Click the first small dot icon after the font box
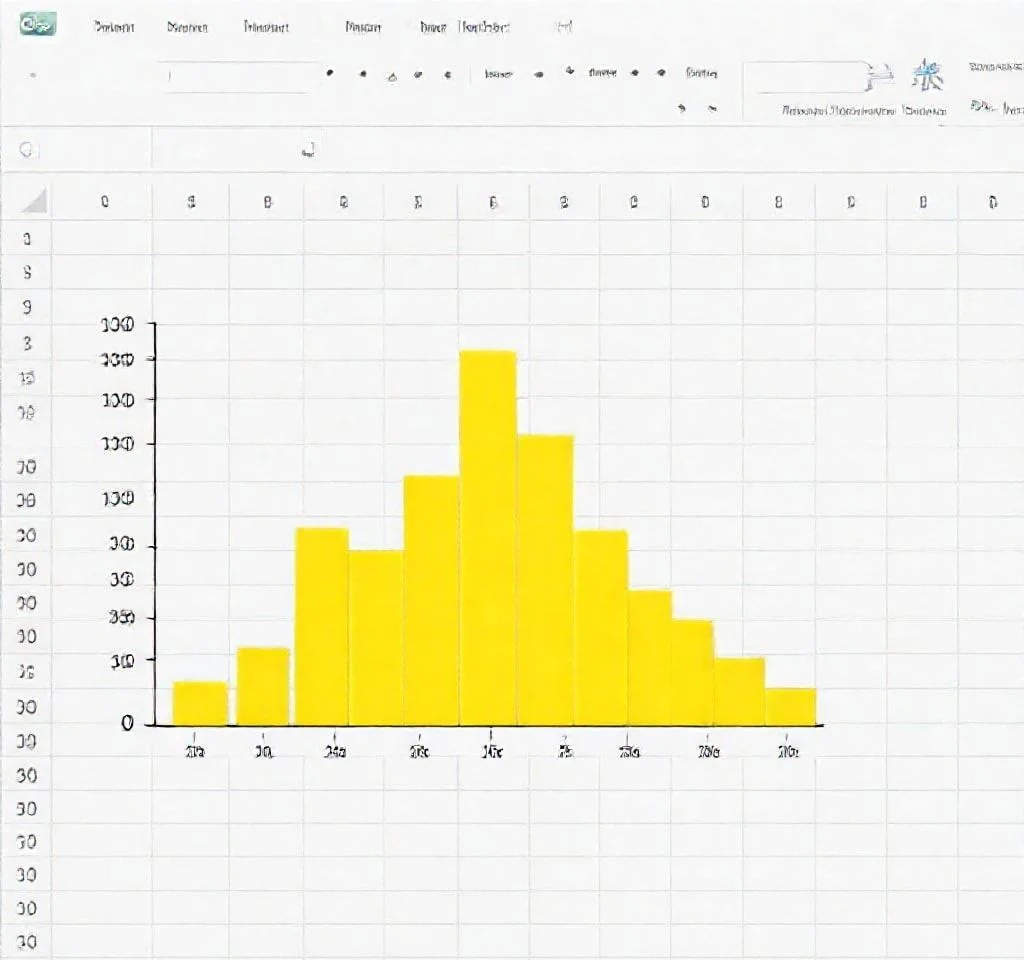The height and width of the screenshot is (960, 1024). (x=330, y=74)
